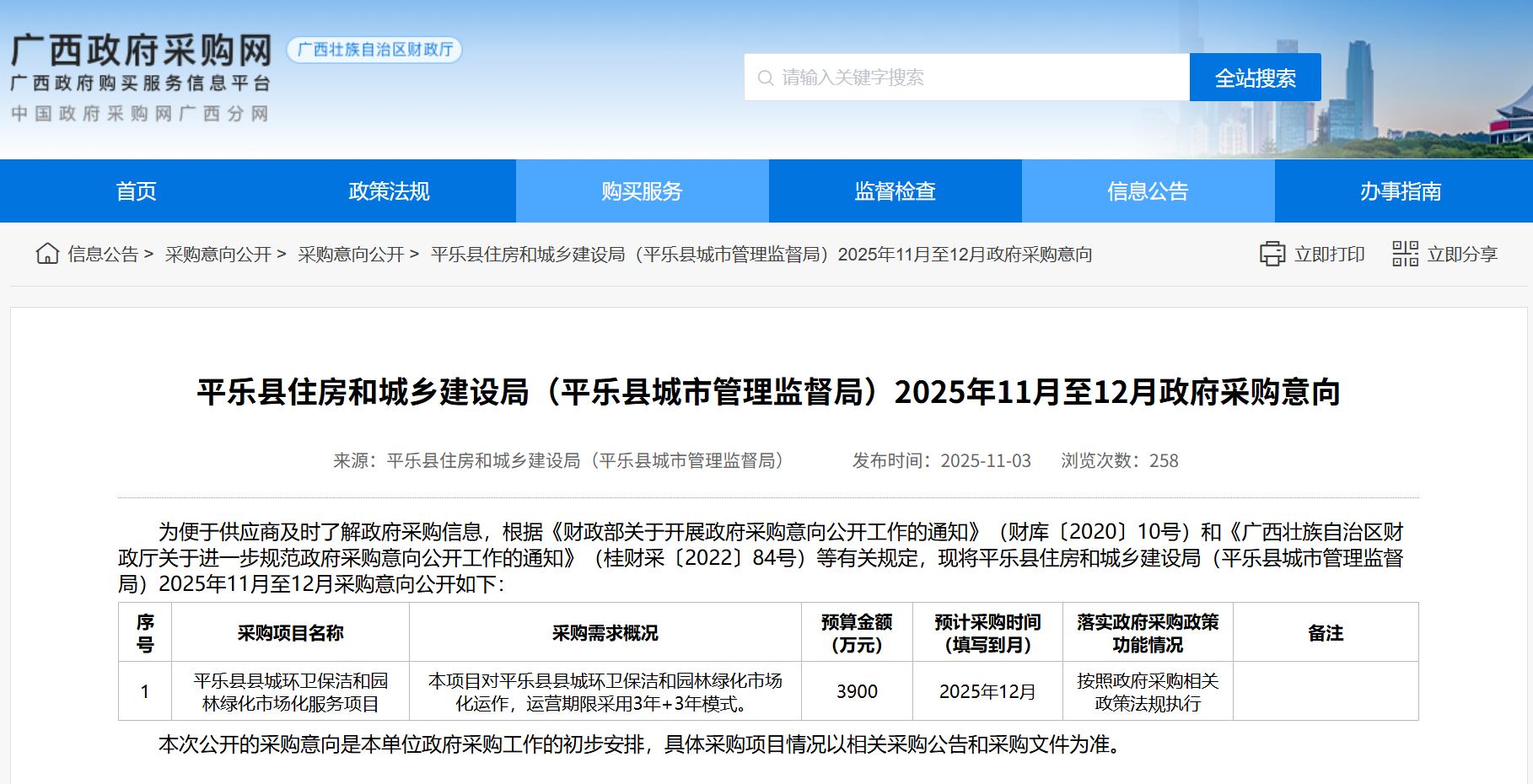The width and height of the screenshot is (1533, 784).
Task: Open the 办事指南 navigation item
Action: tap(1401, 191)
